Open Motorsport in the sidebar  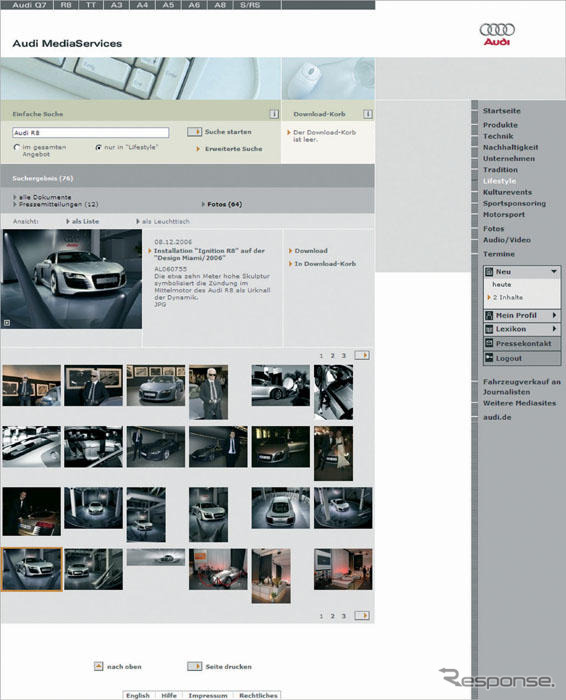504,214
